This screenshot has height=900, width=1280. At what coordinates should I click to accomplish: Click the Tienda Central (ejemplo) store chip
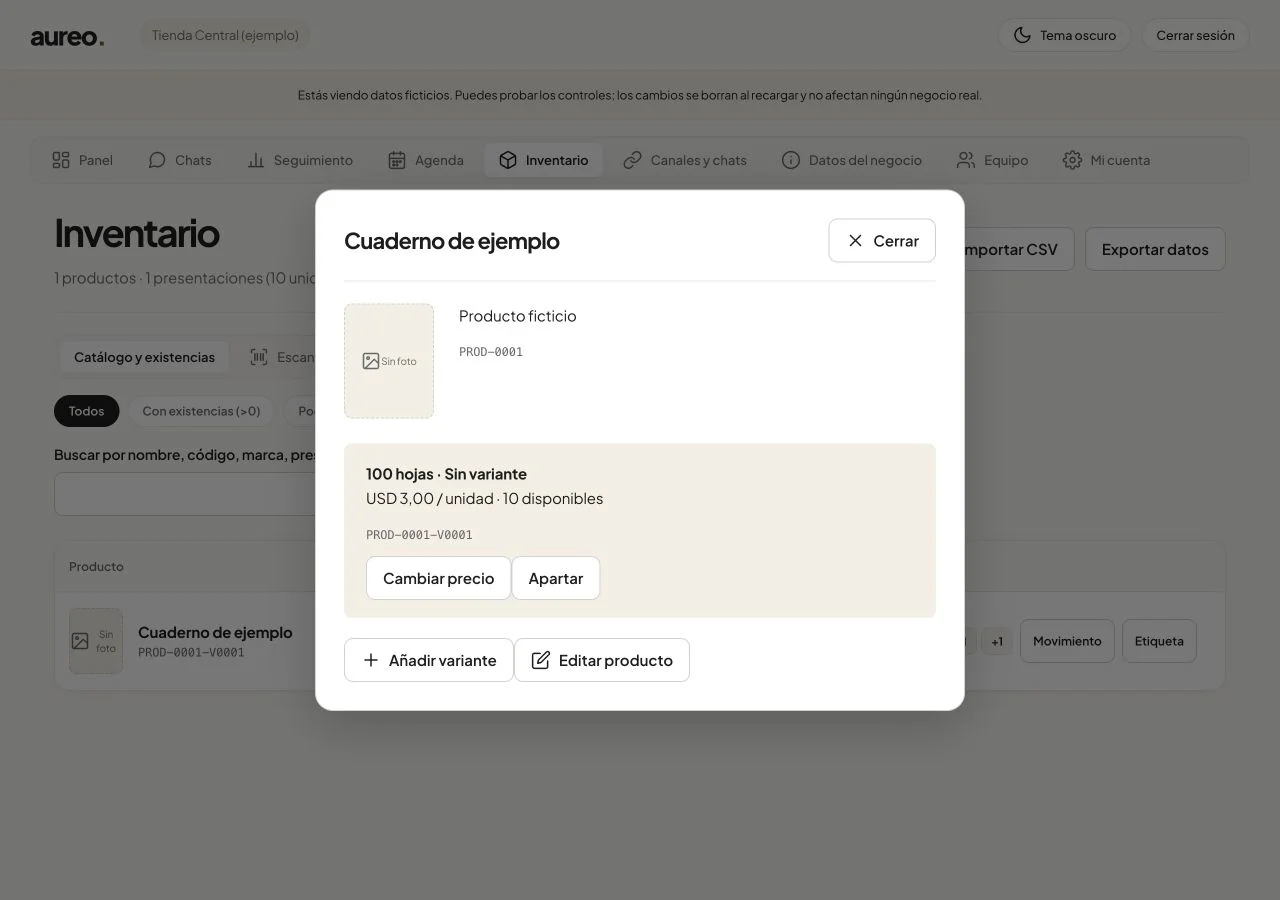225,35
